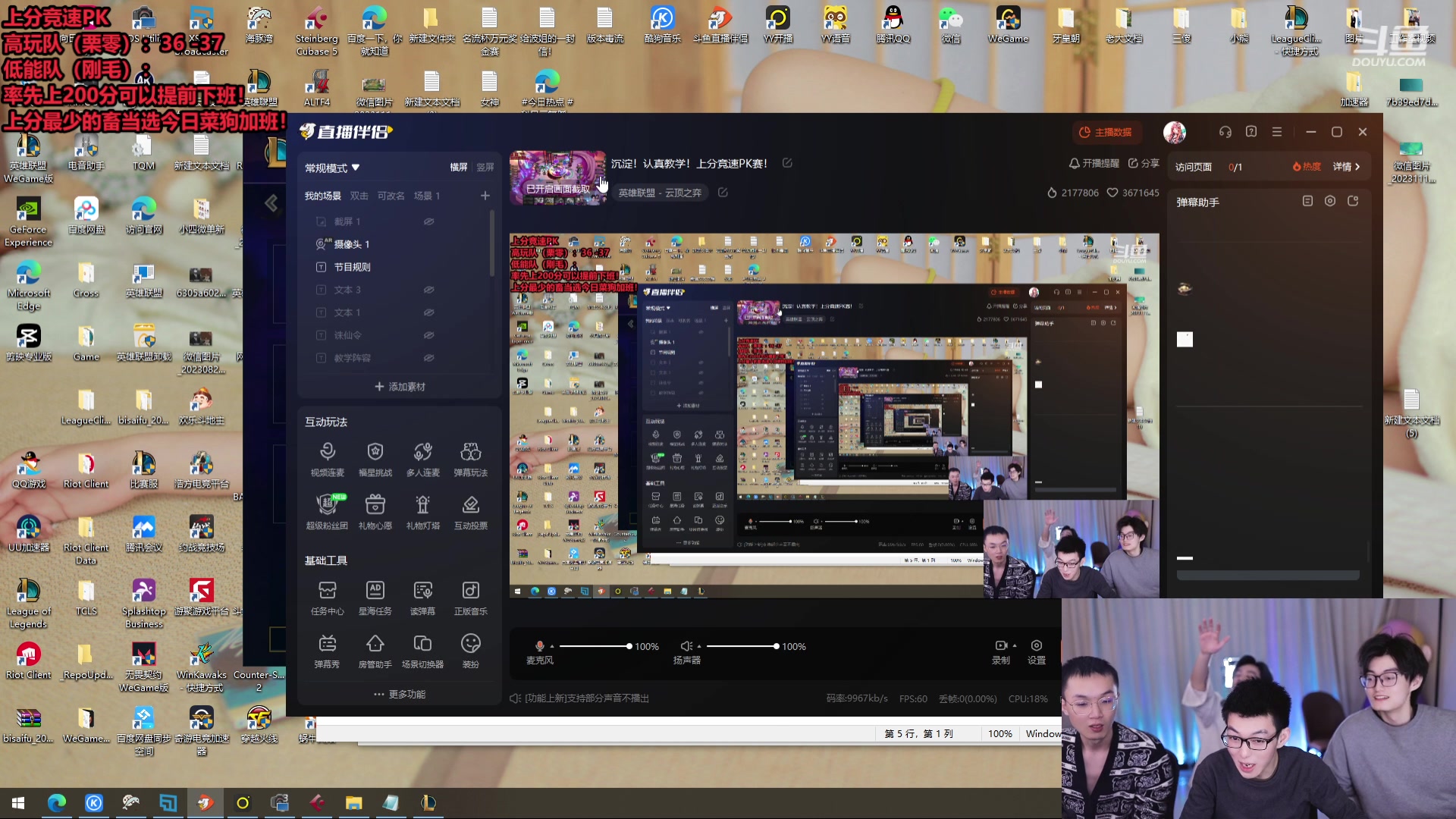This screenshot has width=1456, height=819.
Task: Toggle visibility of 文本 3 layer
Action: [428, 290]
